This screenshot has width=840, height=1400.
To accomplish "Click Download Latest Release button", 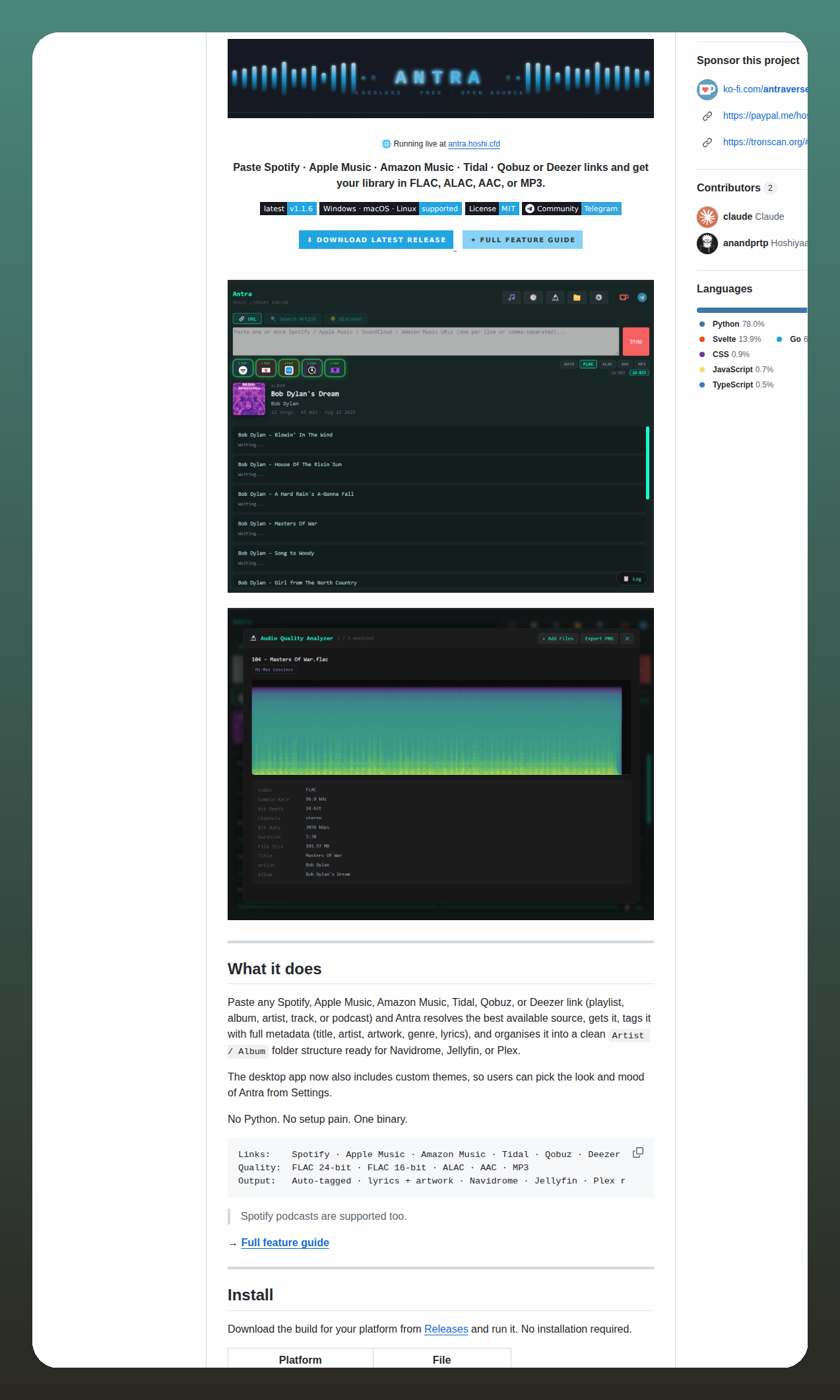I will click(376, 240).
